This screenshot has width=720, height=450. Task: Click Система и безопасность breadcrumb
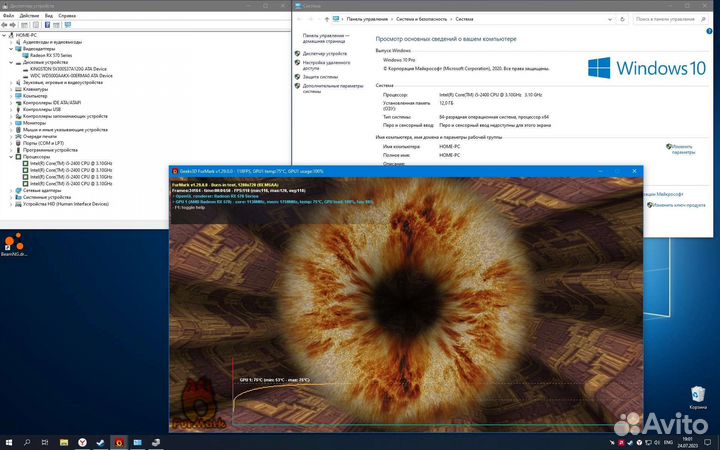coord(421,19)
